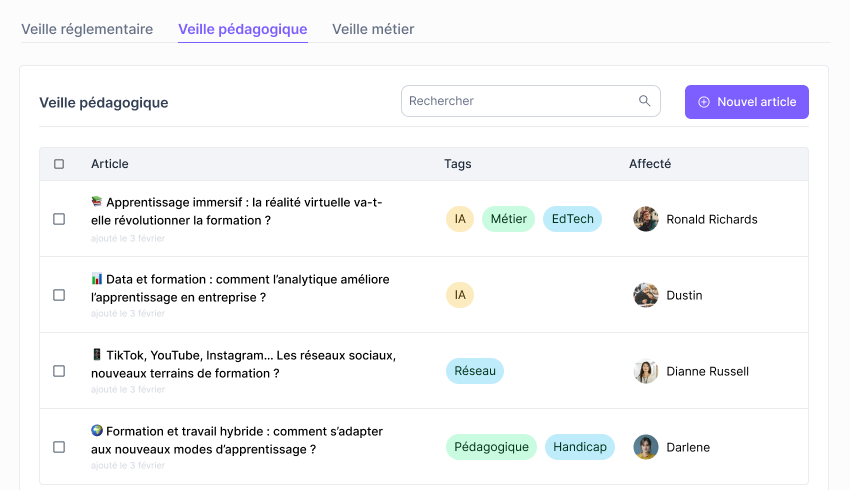Check the Data et formation article row
Image resolution: width=850 pixels, height=490 pixels.
[59, 295]
